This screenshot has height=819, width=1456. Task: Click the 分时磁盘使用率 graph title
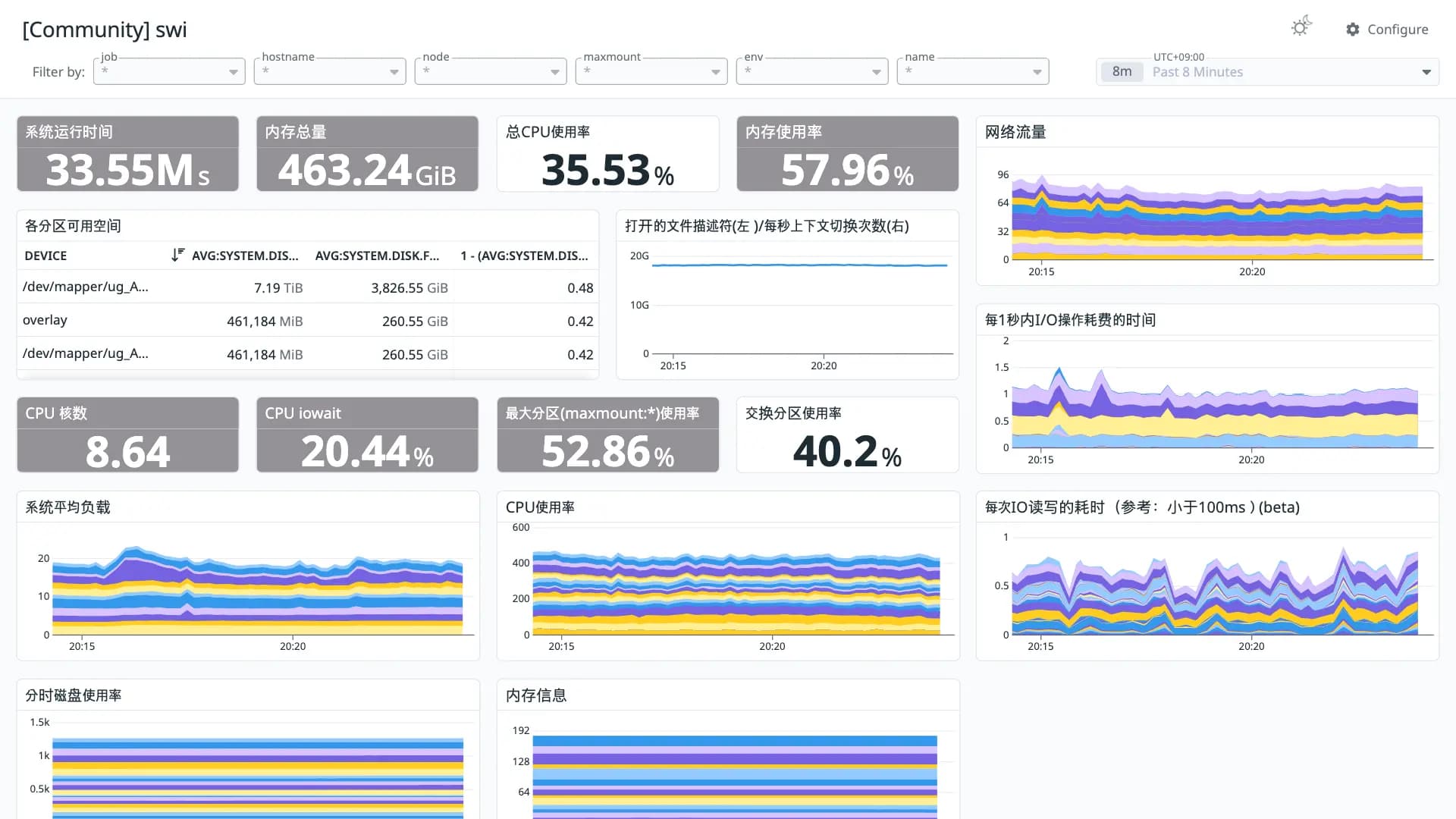click(x=74, y=695)
